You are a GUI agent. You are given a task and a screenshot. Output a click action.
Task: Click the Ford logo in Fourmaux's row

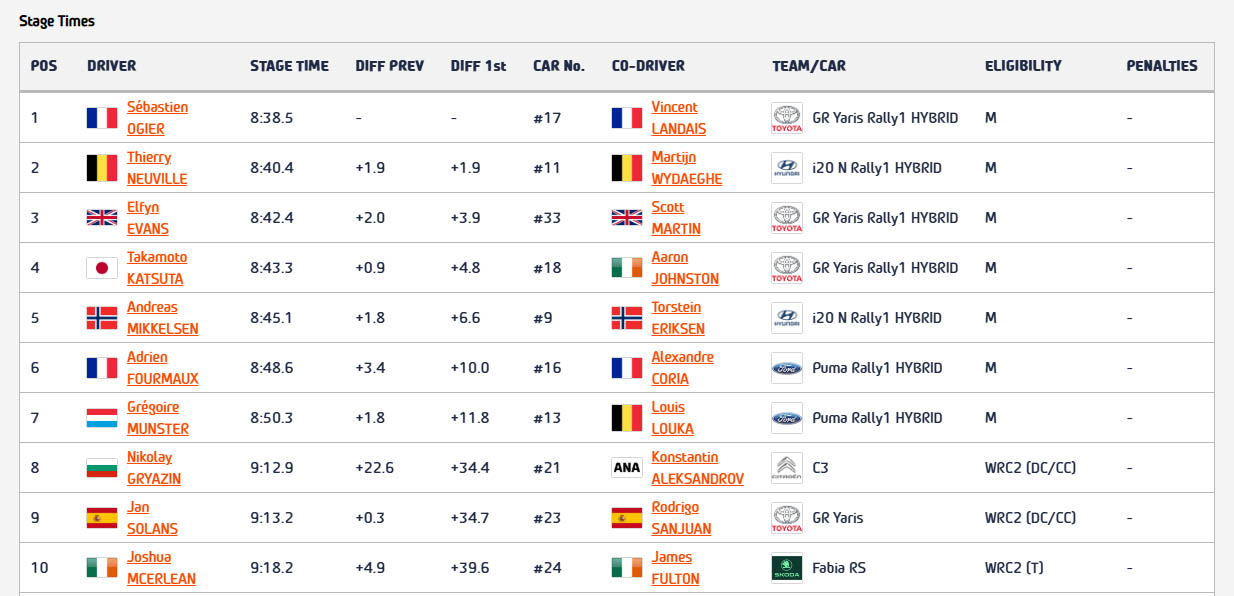pyautogui.click(x=786, y=368)
